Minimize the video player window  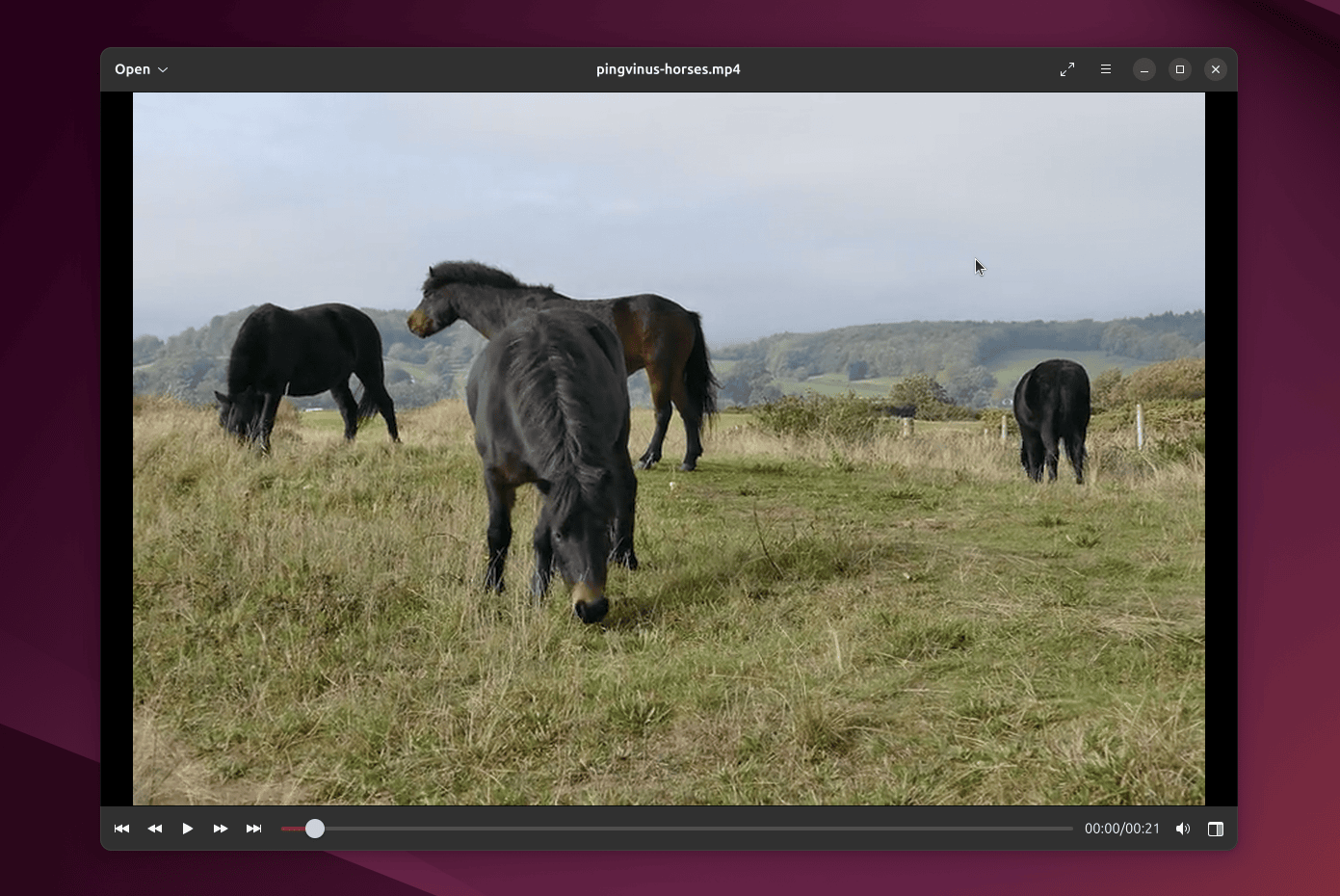1144,69
